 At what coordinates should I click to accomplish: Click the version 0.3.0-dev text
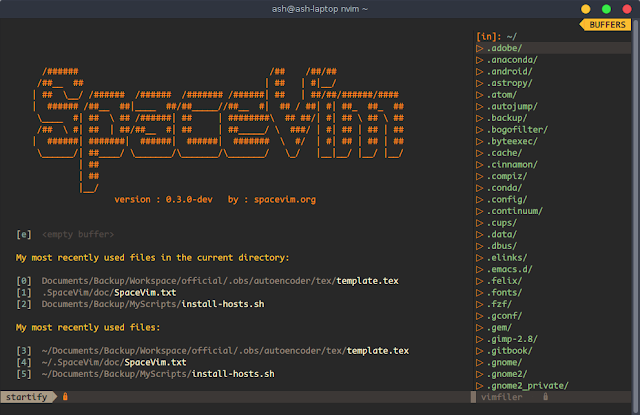[163, 200]
